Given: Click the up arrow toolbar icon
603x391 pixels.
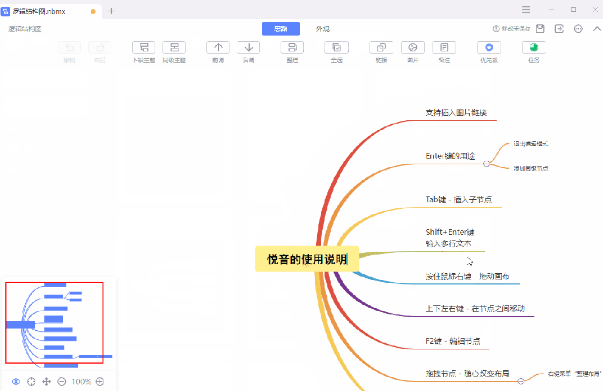Looking at the screenshot, I should 218,48.
